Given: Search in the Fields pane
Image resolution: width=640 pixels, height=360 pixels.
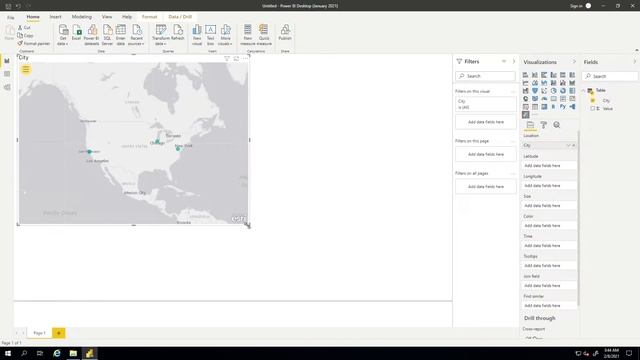Looking at the screenshot, I should 610,76.
